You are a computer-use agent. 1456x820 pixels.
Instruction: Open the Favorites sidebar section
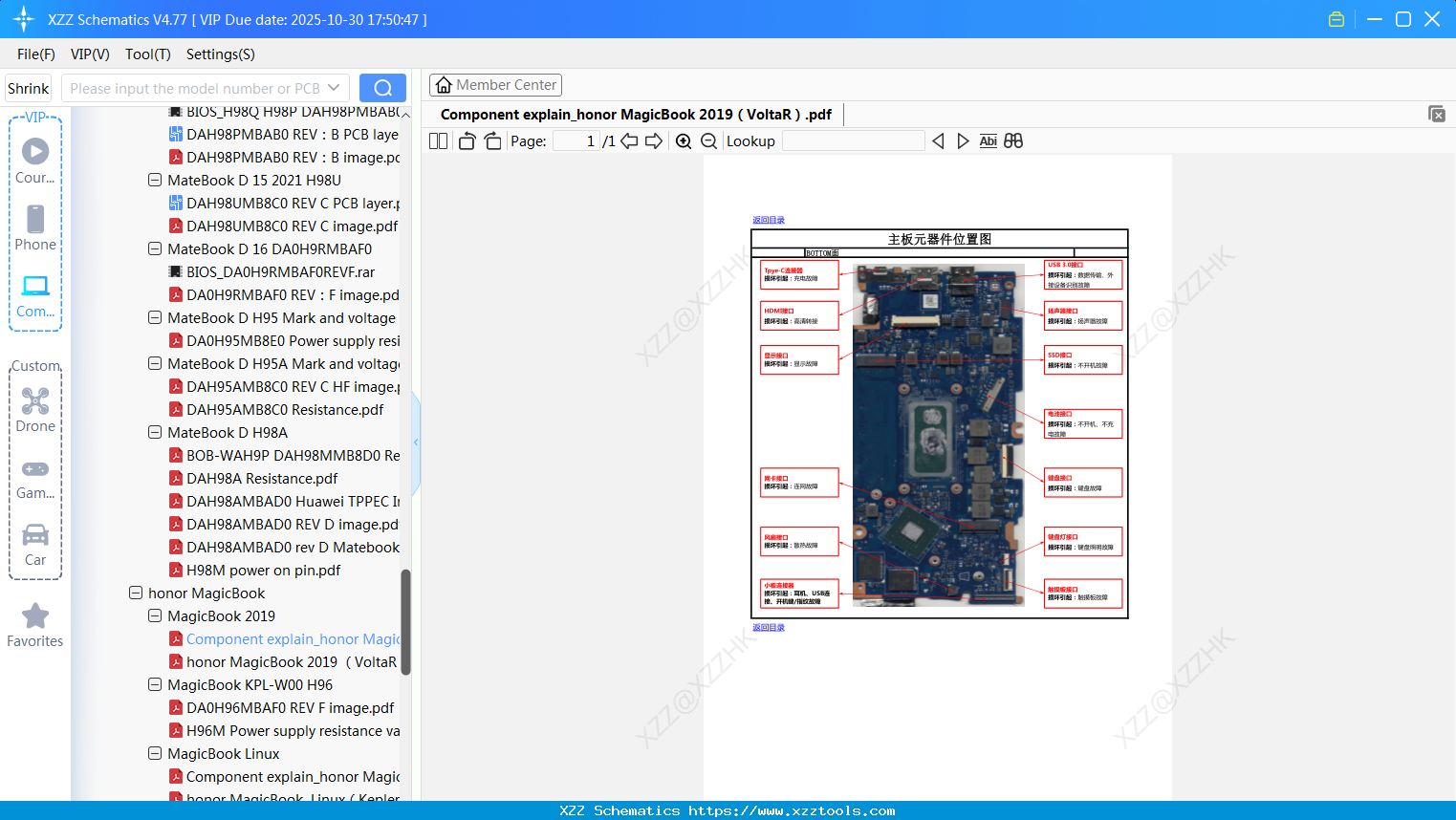click(x=35, y=625)
